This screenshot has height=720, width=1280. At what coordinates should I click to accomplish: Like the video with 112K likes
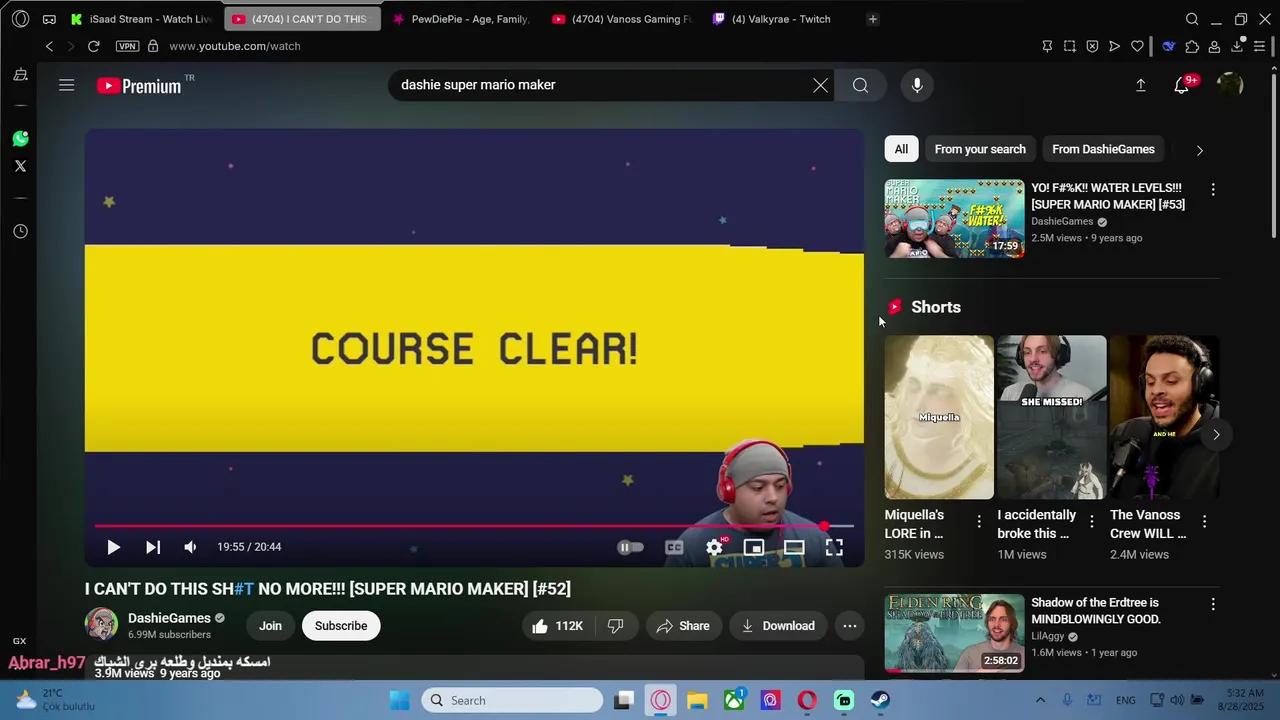pyautogui.click(x=558, y=626)
